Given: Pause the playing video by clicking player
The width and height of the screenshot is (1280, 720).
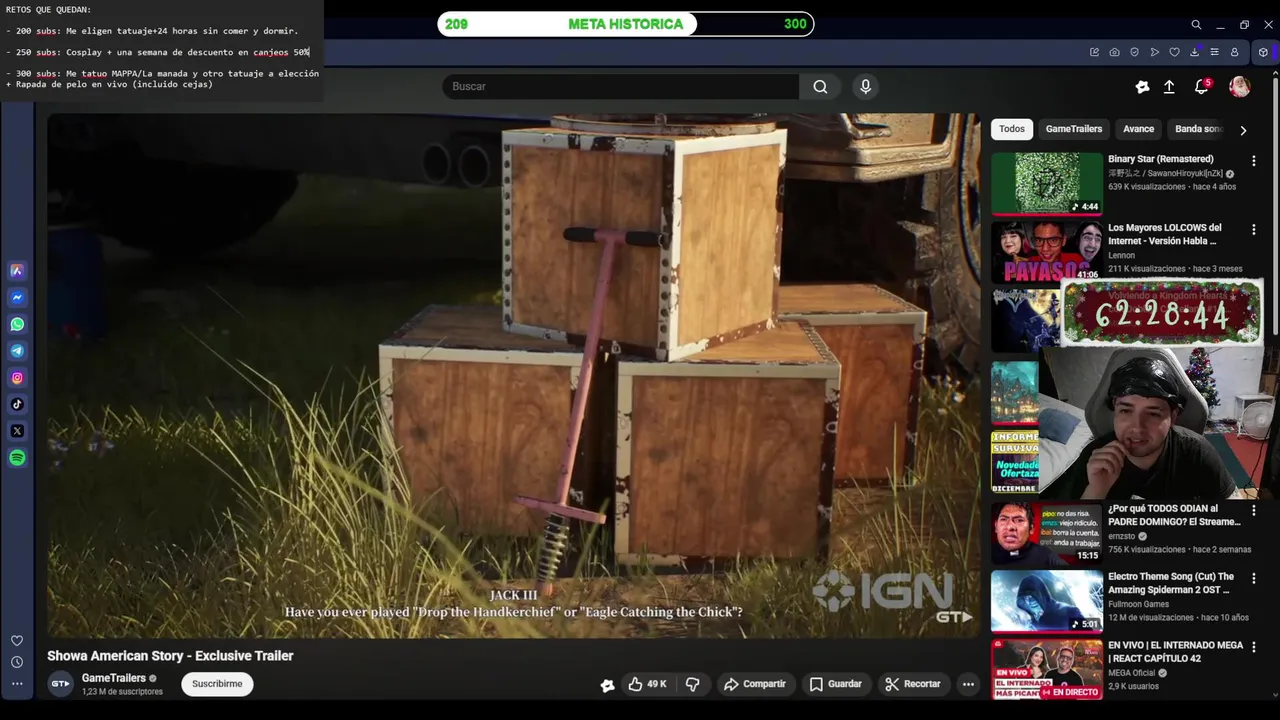Looking at the screenshot, I should pos(514,375).
